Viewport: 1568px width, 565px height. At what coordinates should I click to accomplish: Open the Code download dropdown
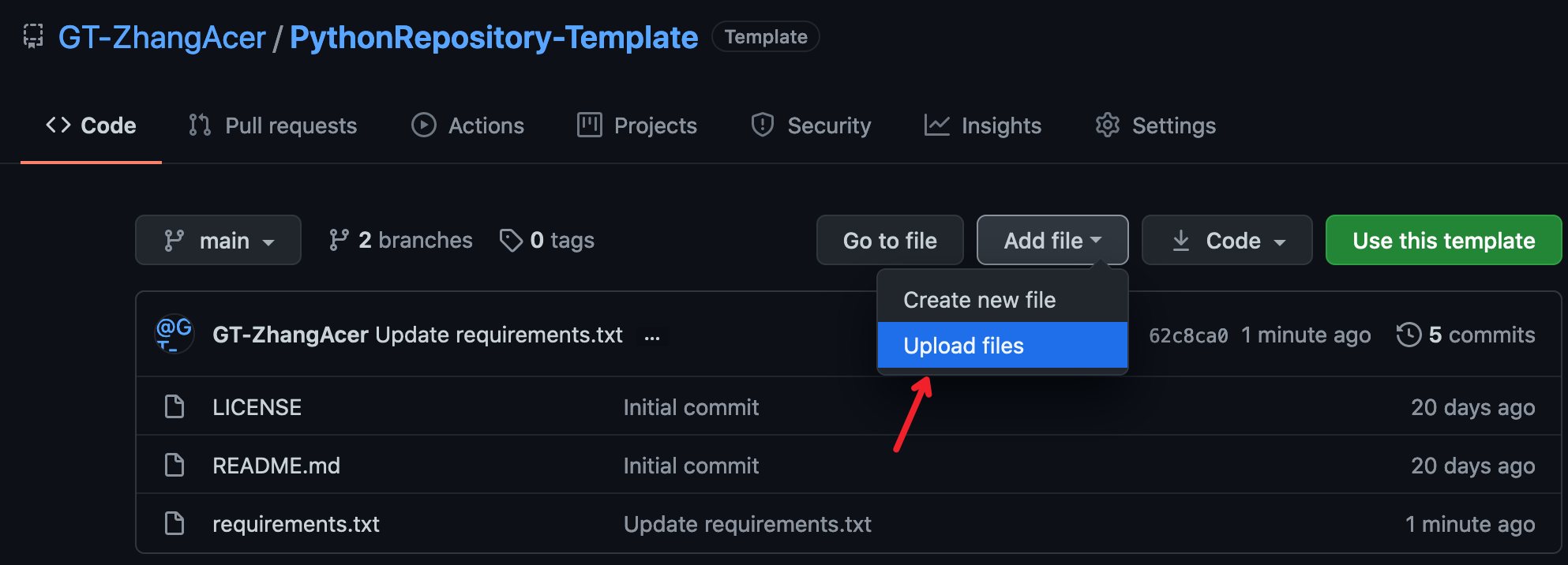pyautogui.click(x=1227, y=240)
